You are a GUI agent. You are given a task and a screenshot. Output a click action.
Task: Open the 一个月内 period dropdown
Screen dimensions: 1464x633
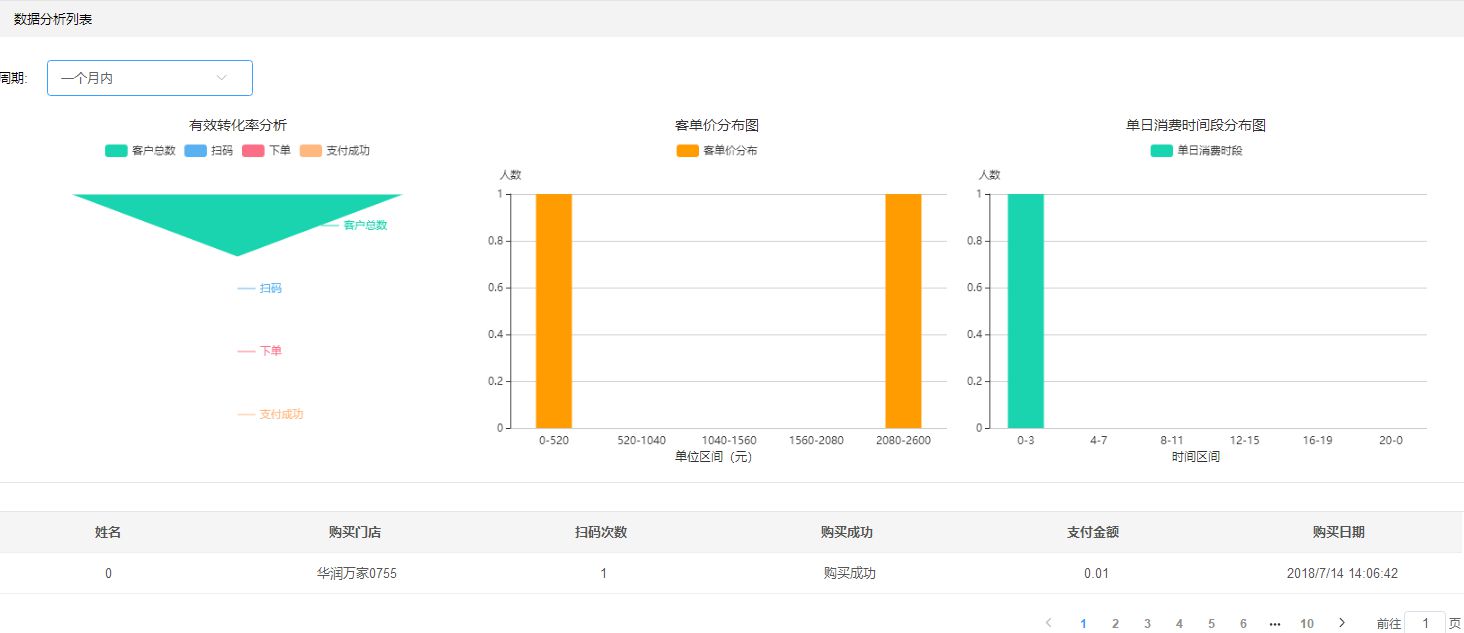(149, 78)
